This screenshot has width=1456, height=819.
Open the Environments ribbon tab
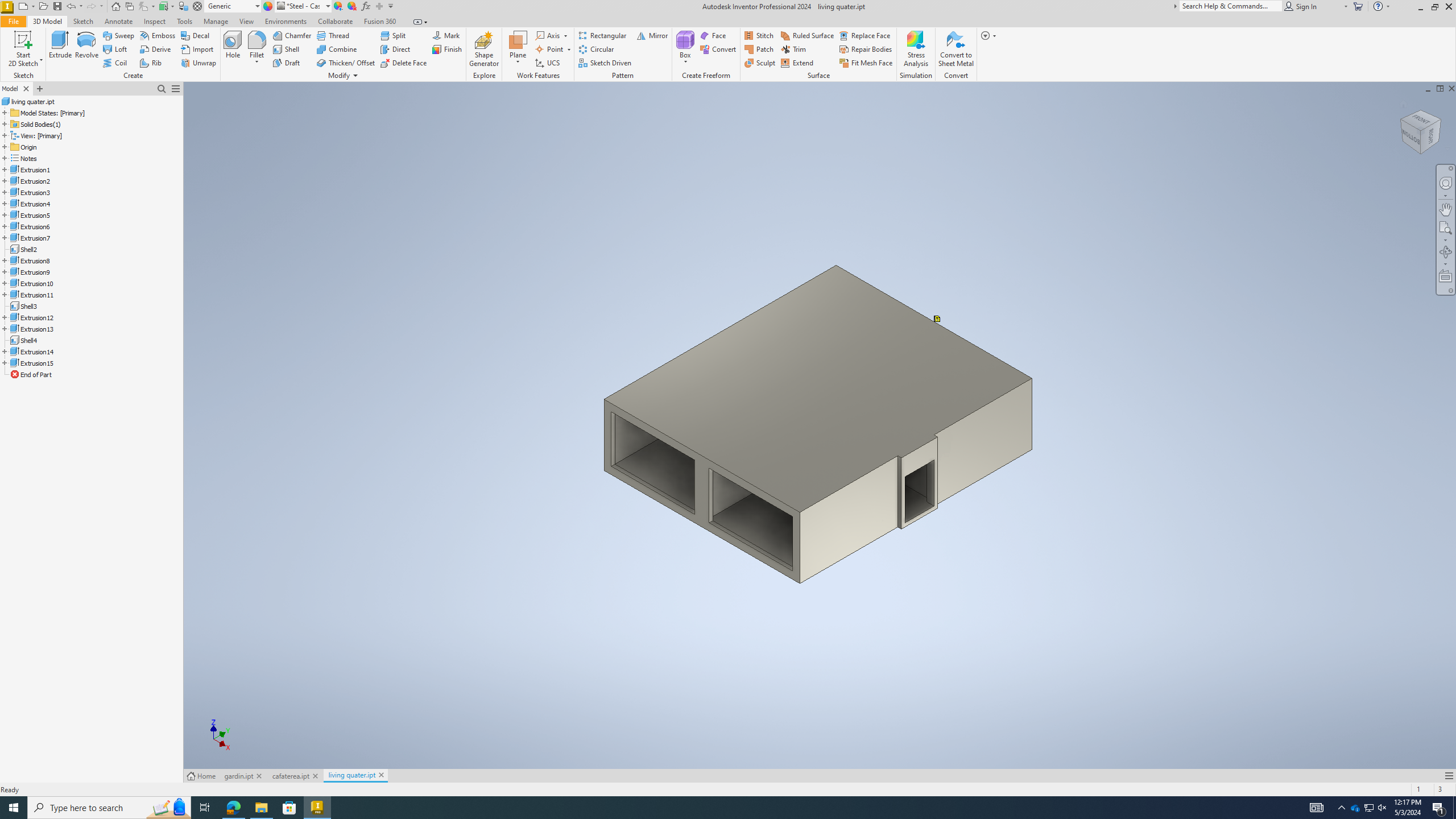(x=286, y=21)
